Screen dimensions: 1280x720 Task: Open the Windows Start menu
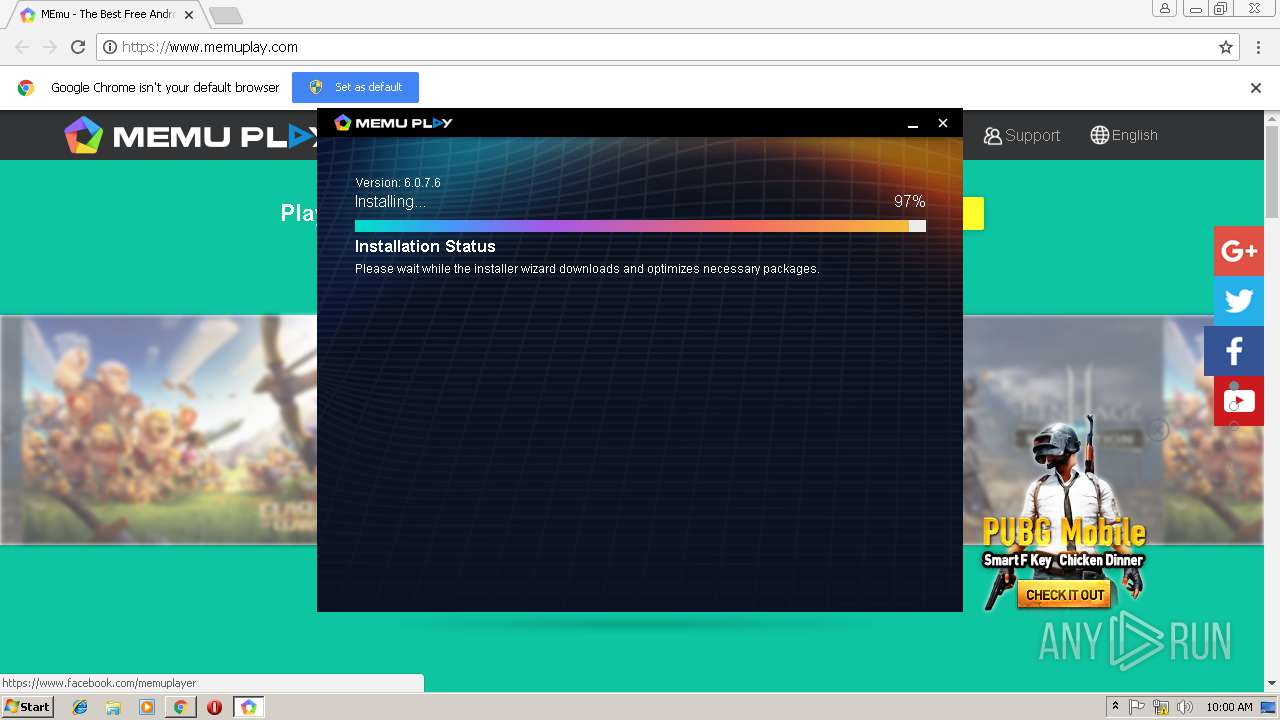pos(27,707)
